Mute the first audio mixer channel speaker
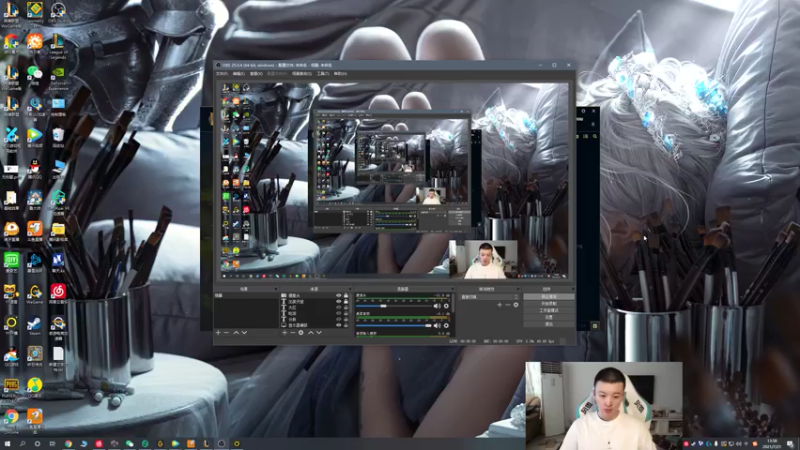This screenshot has width=800, height=450. point(437,306)
